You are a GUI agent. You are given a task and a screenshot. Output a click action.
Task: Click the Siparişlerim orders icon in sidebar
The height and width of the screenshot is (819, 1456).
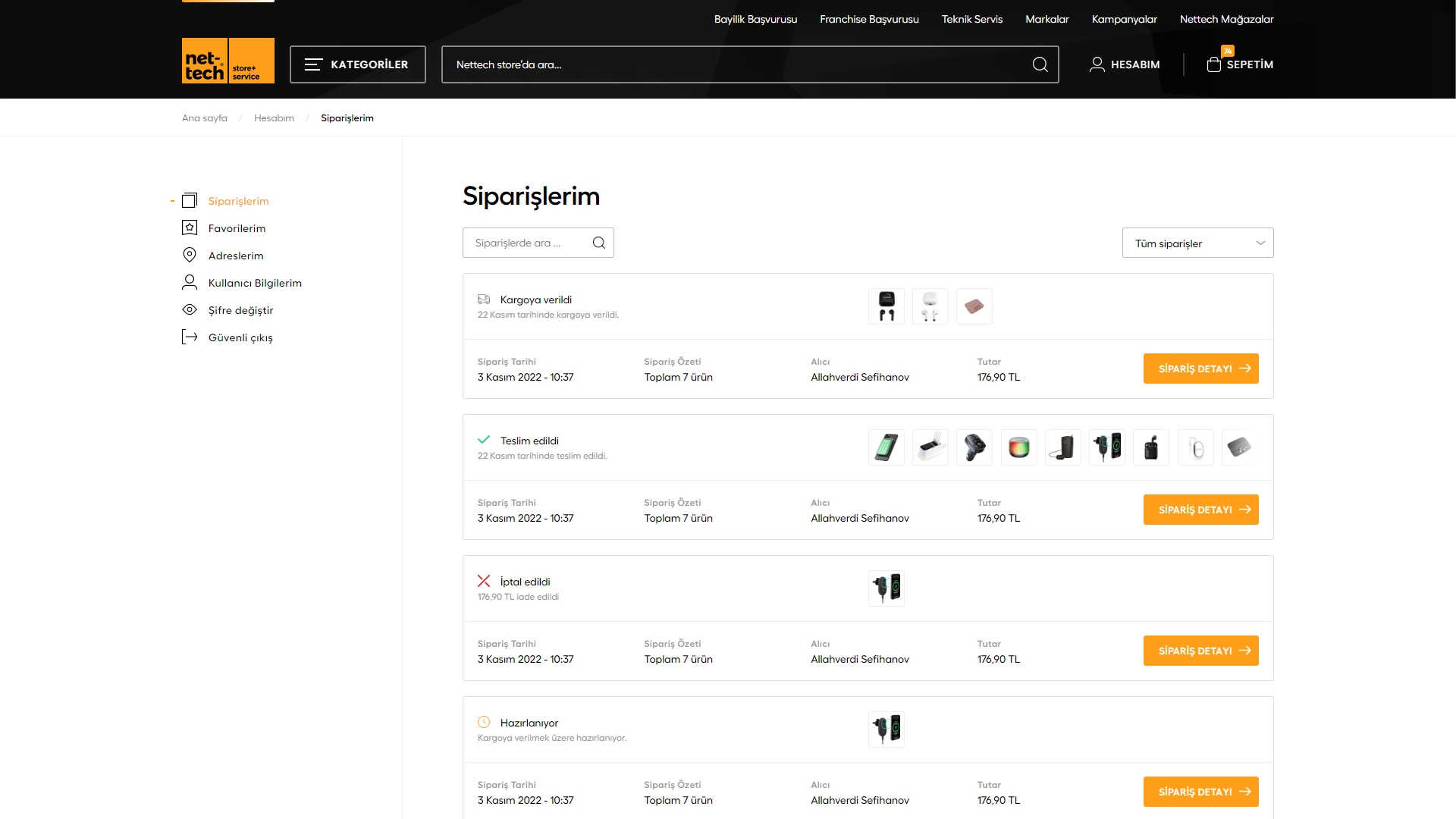pos(190,200)
